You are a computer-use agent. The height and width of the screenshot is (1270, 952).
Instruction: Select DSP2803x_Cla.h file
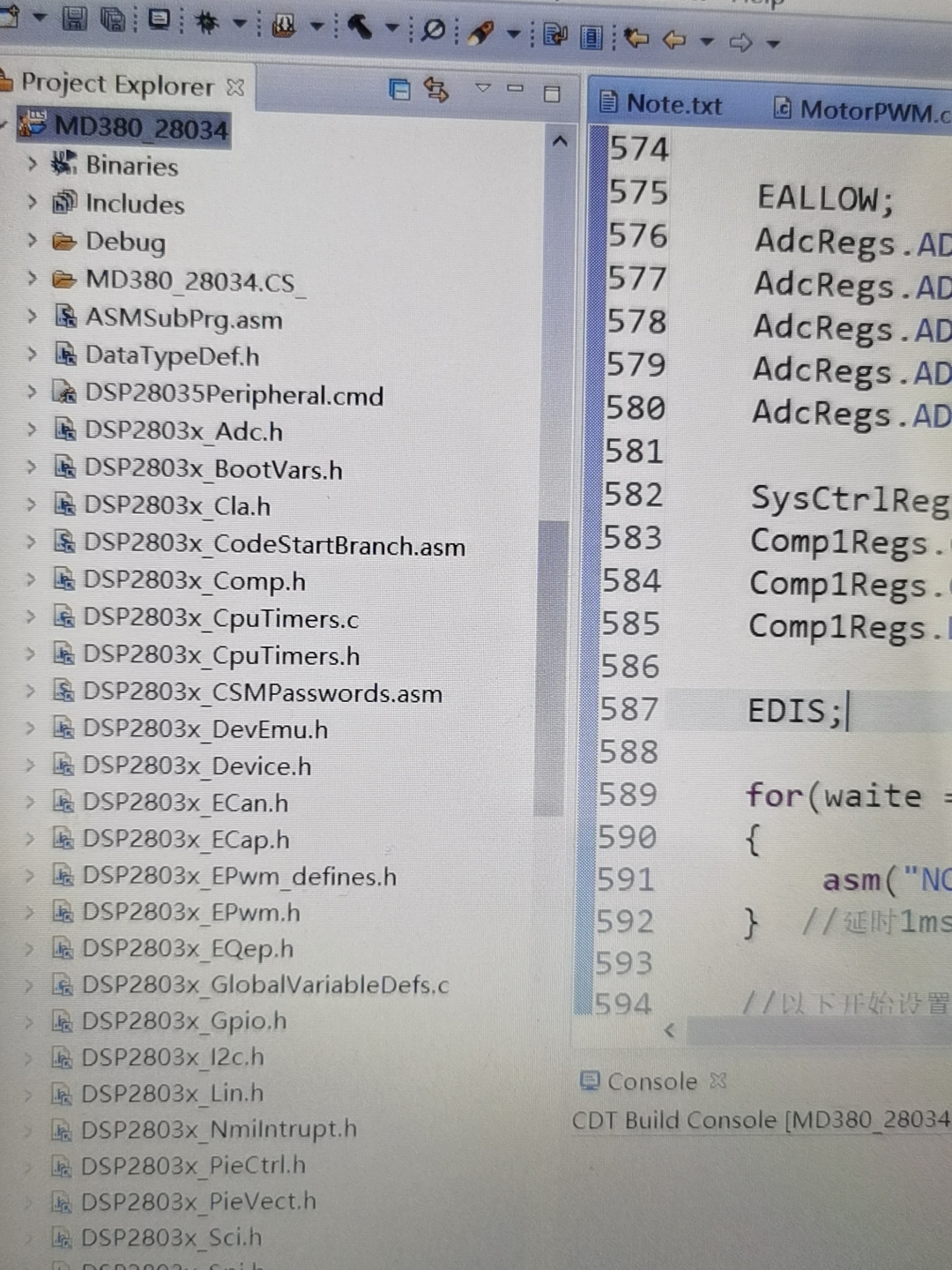[x=176, y=506]
